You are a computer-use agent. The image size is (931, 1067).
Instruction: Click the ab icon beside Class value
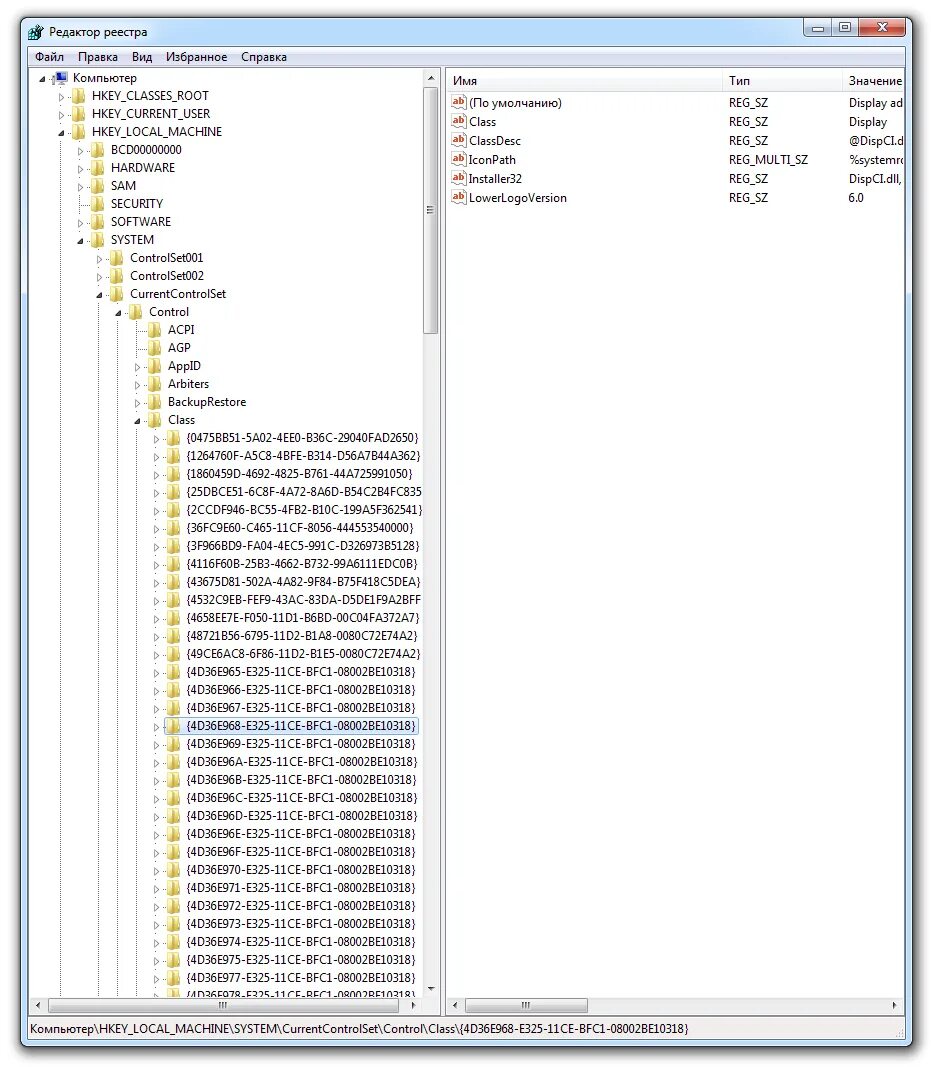458,121
